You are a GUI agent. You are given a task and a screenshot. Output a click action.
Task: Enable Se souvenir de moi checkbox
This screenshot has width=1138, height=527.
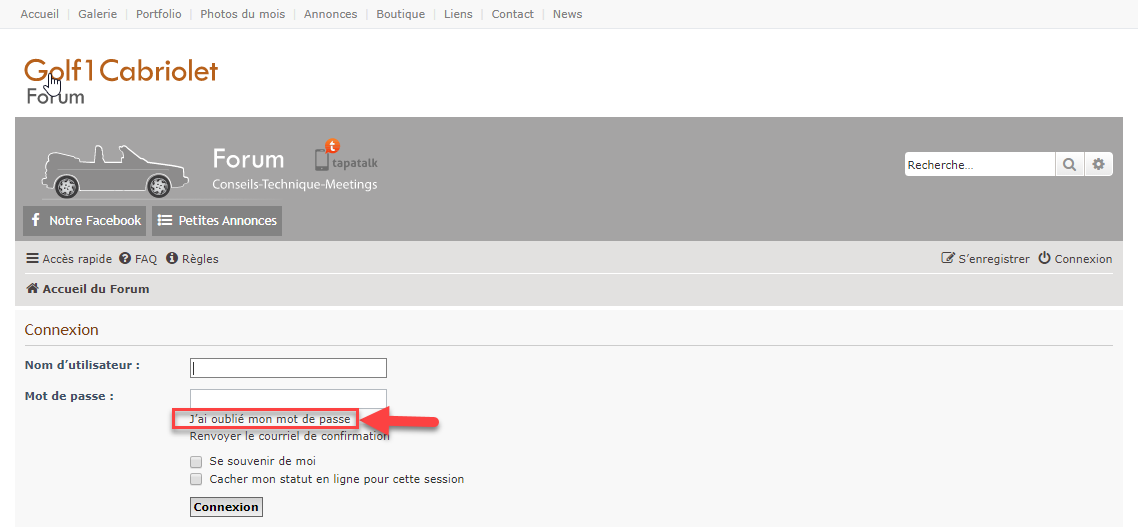tap(196, 462)
